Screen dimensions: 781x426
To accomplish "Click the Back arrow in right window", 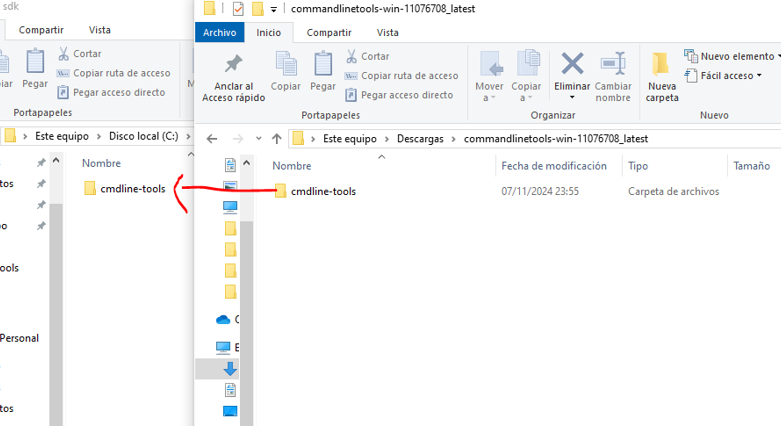I will pos(212,138).
